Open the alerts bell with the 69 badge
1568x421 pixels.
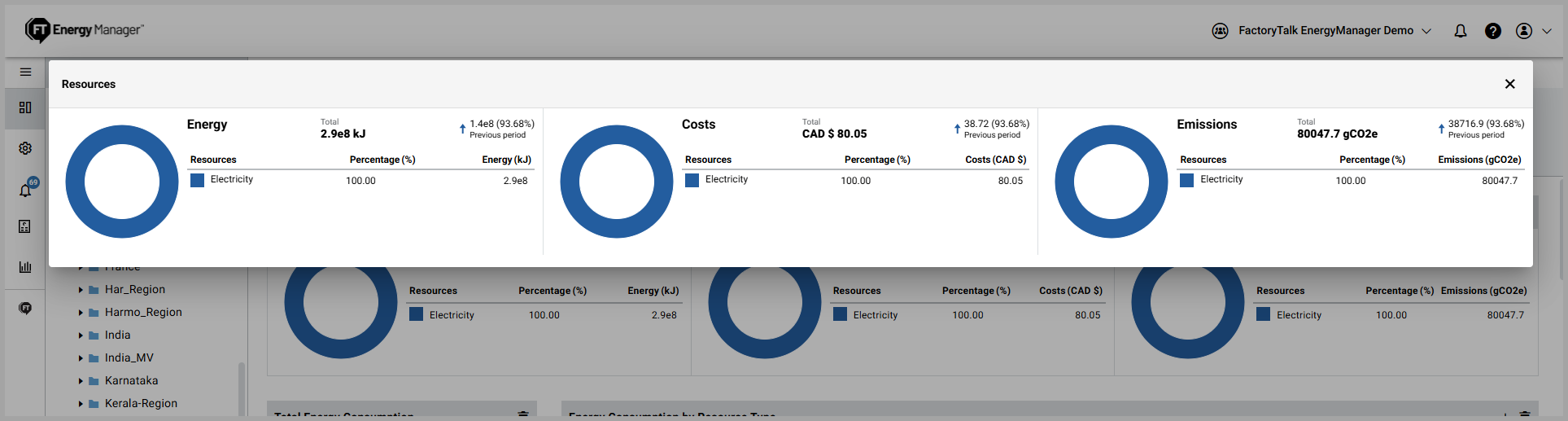(x=25, y=190)
